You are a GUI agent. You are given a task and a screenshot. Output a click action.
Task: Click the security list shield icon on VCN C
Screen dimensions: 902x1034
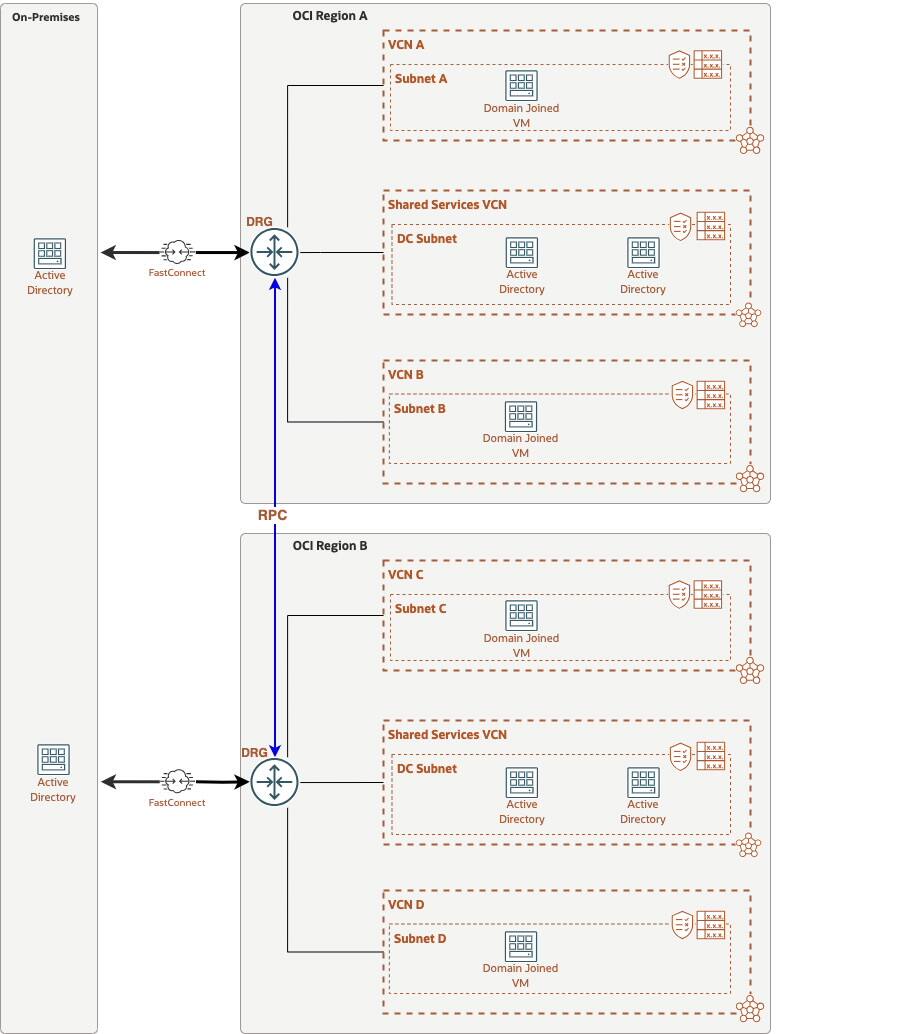(x=680, y=592)
